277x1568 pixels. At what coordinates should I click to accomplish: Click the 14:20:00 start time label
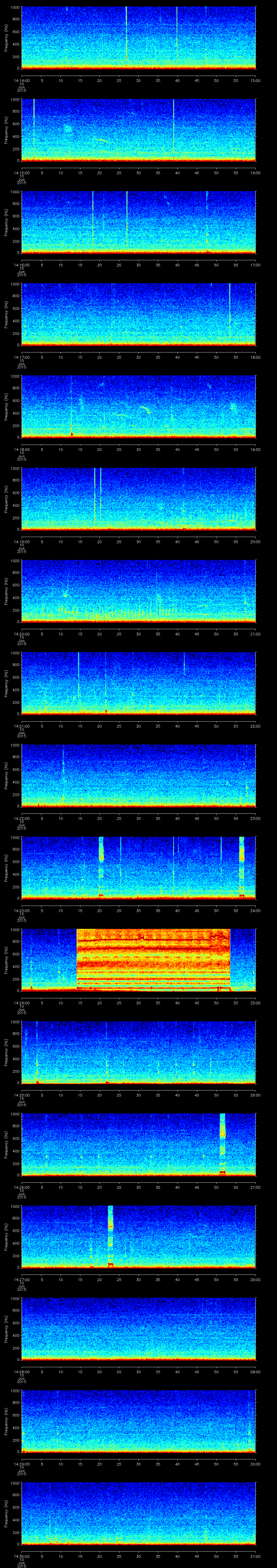tap(21, 634)
